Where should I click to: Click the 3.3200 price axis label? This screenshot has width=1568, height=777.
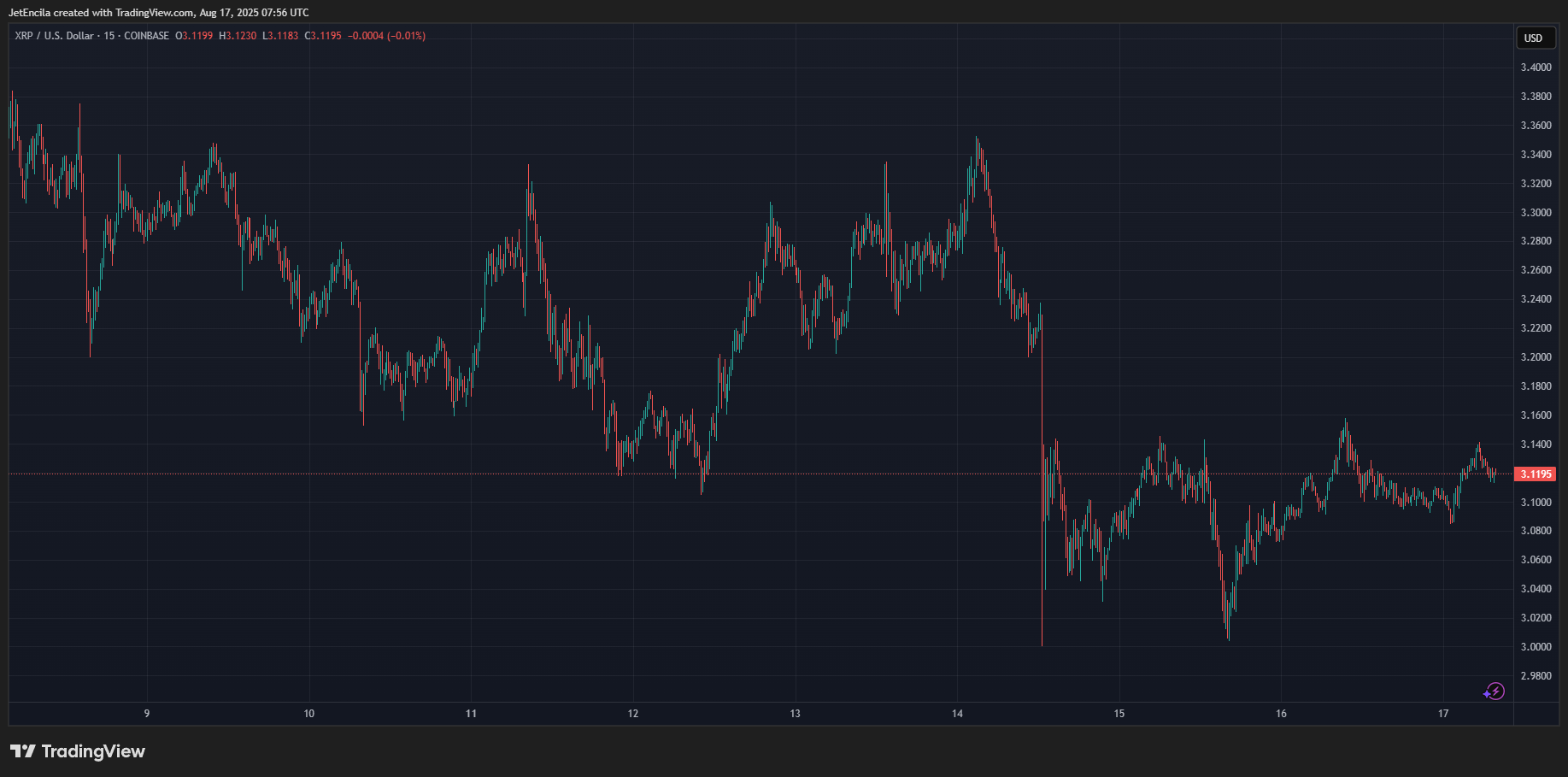tap(1536, 184)
